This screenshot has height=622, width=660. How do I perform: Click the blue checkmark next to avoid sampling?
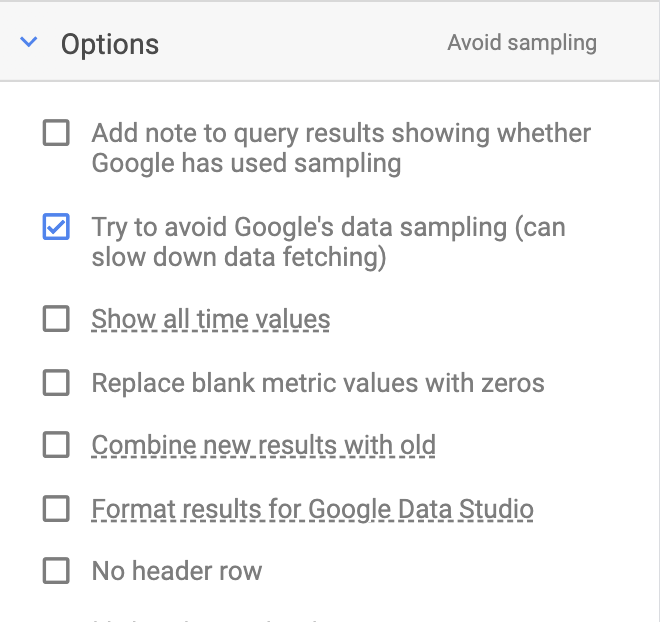point(56,226)
